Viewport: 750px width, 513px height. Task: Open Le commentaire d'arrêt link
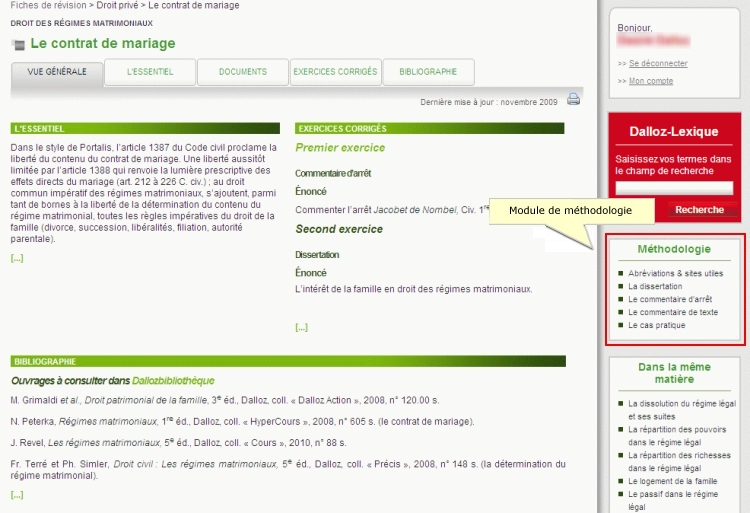pos(670,299)
